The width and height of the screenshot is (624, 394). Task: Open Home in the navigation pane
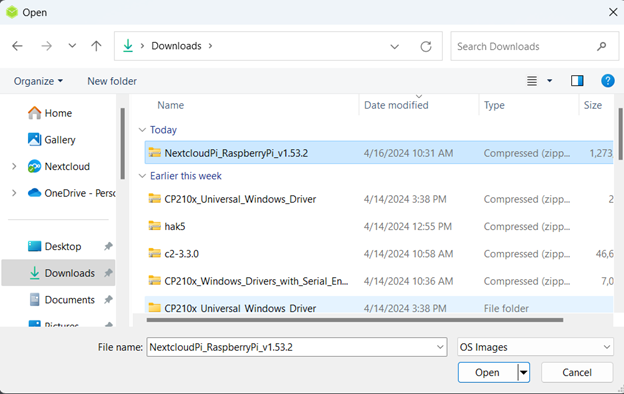click(x=50, y=113)
